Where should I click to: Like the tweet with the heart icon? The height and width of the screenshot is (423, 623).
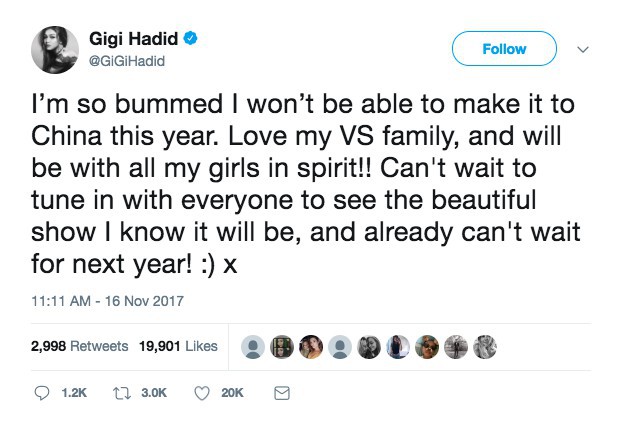click(x=201, y=394)
